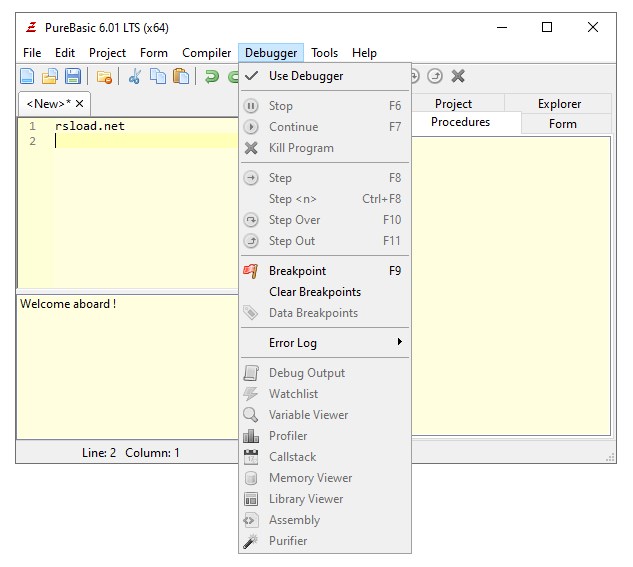The image size is (633, 567).
Task: Click in the code editor line 2
Action: pyautogui.click(x=145, y=141)
